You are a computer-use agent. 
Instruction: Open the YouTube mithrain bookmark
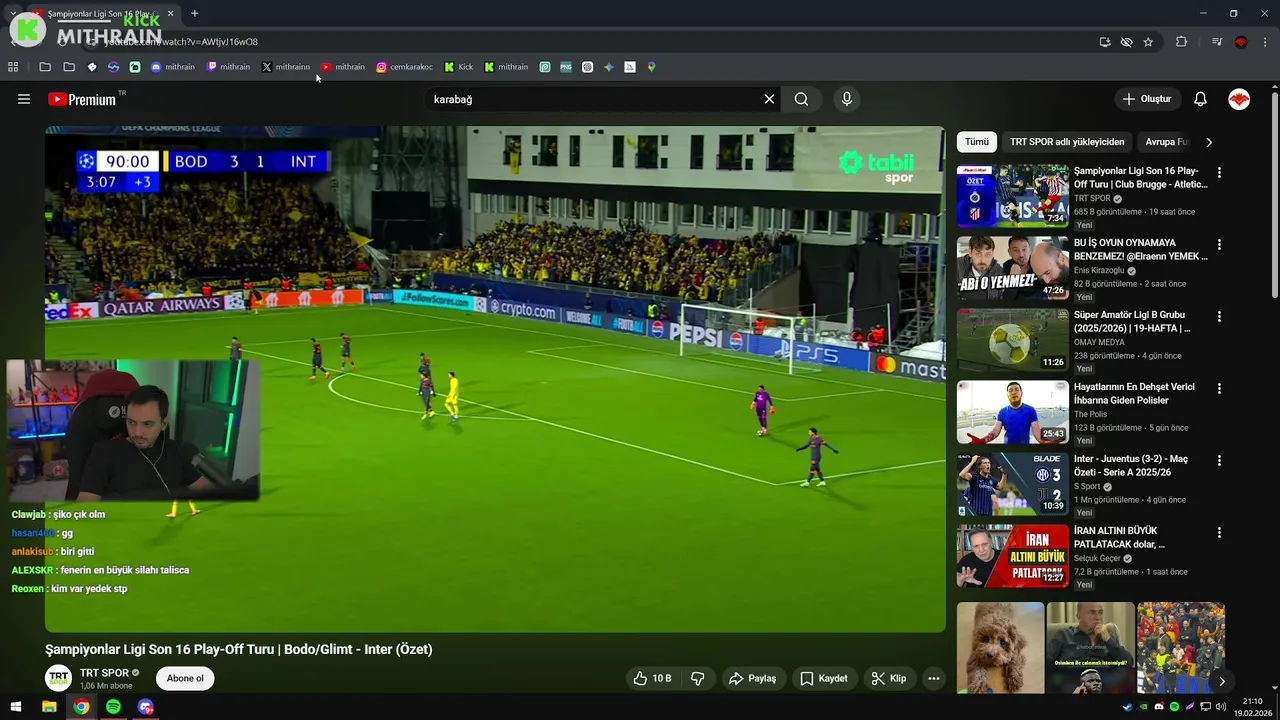[x=343, y=67]
